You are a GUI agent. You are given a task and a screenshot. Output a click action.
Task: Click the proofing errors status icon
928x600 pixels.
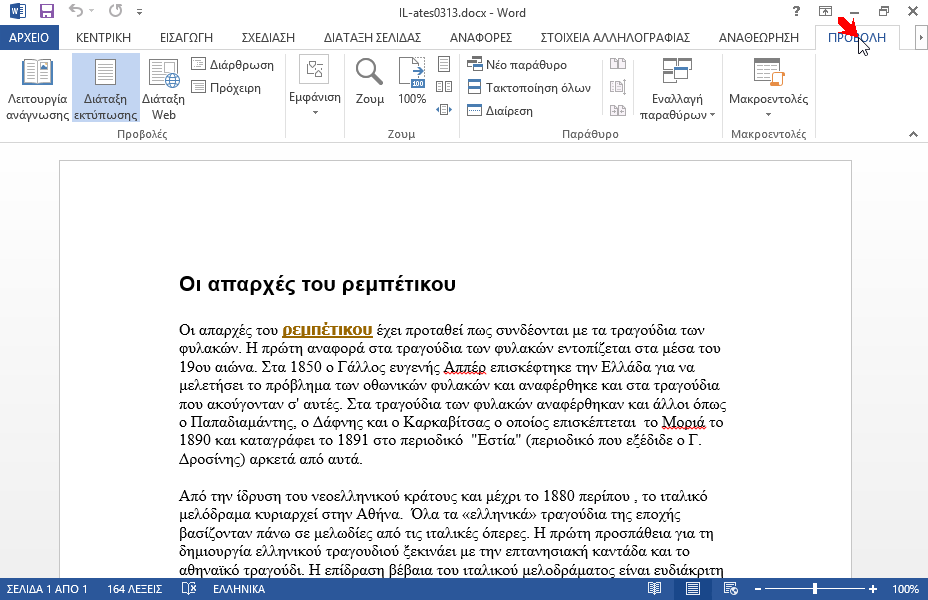(x=189, y=589)
